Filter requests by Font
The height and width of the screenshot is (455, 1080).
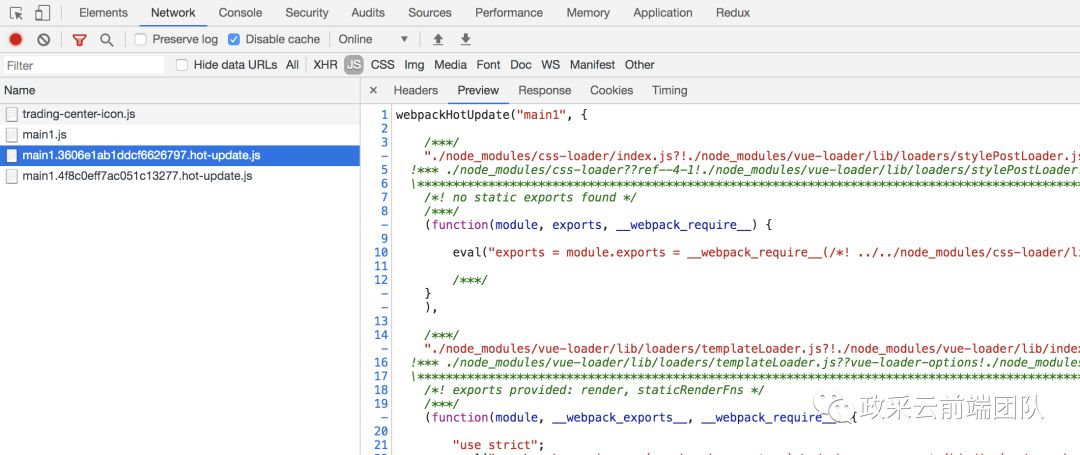click(488, 65)
